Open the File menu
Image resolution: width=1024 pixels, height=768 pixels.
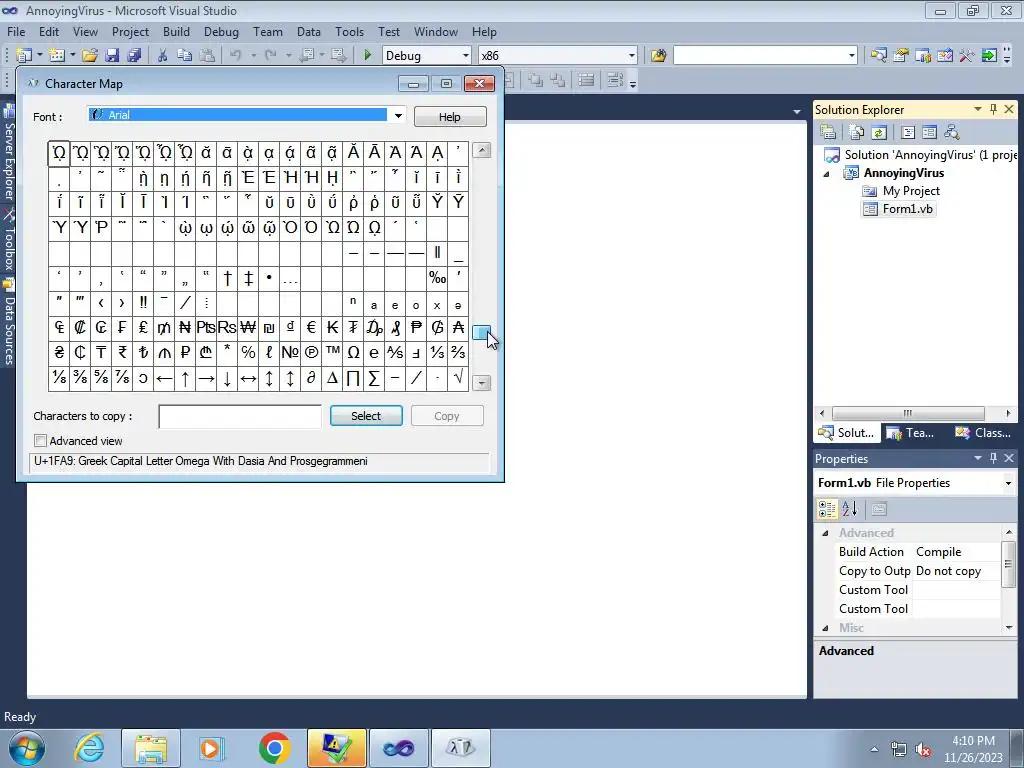(x=16, y=31)
